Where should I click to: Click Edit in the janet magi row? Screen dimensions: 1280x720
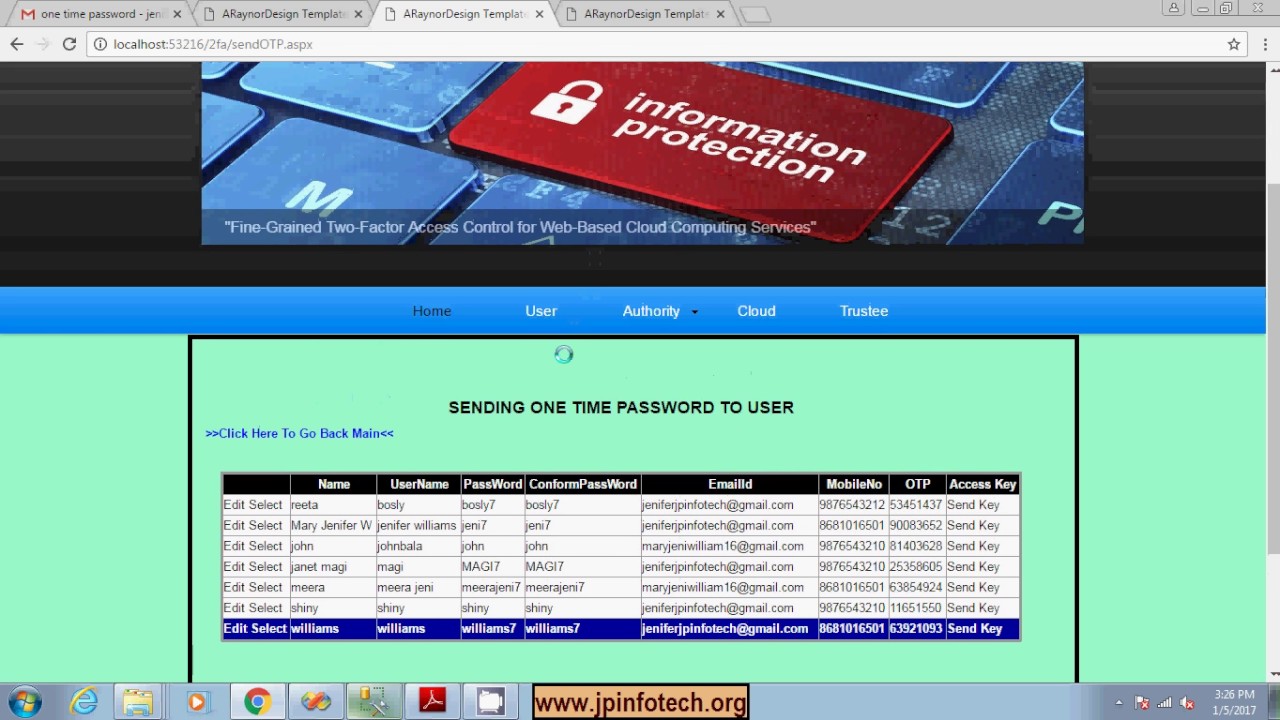235,567
